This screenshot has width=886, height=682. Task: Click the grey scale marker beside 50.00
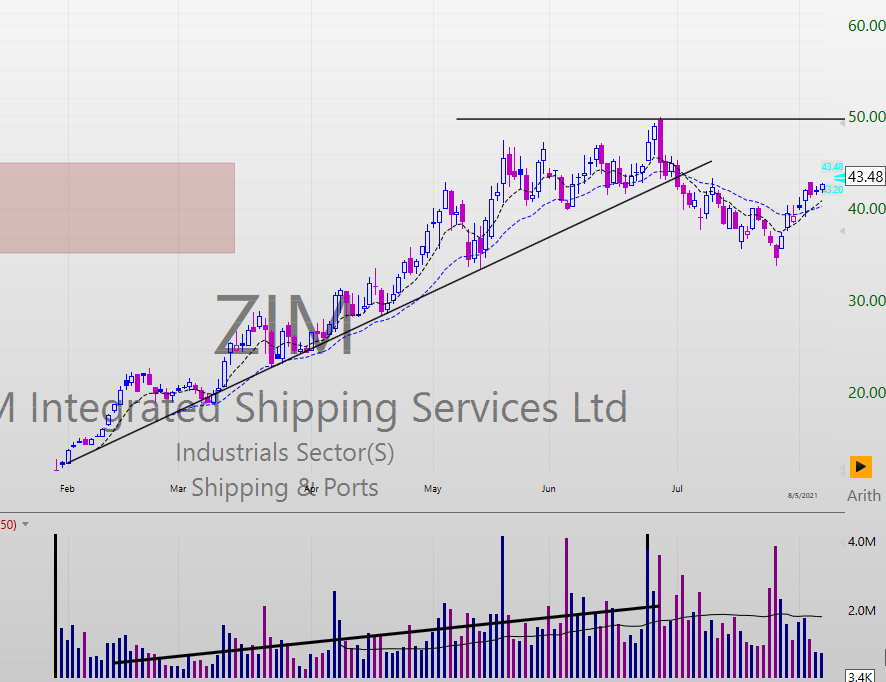tap(841, 123)
